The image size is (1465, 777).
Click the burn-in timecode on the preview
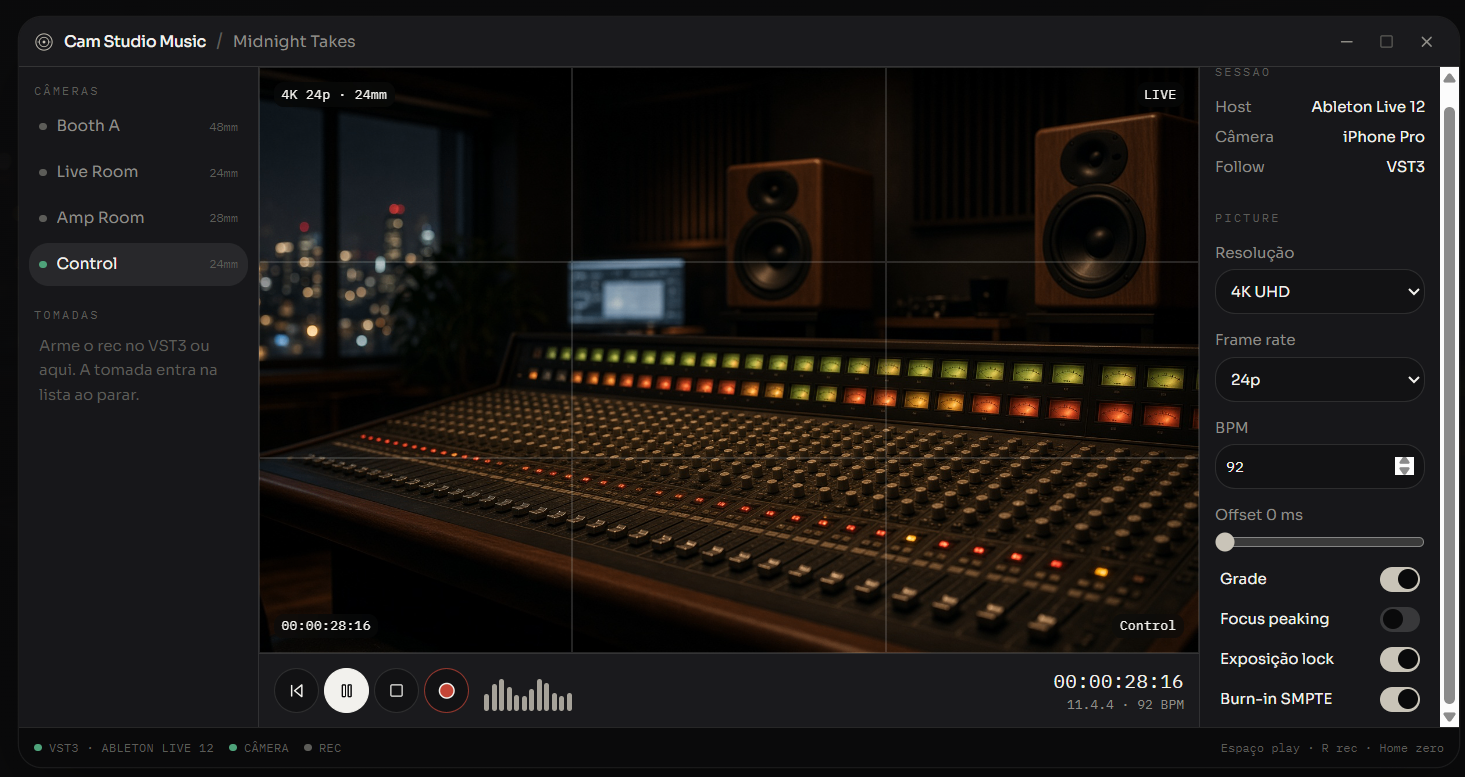pyautogui.click(x=326, y=626)
